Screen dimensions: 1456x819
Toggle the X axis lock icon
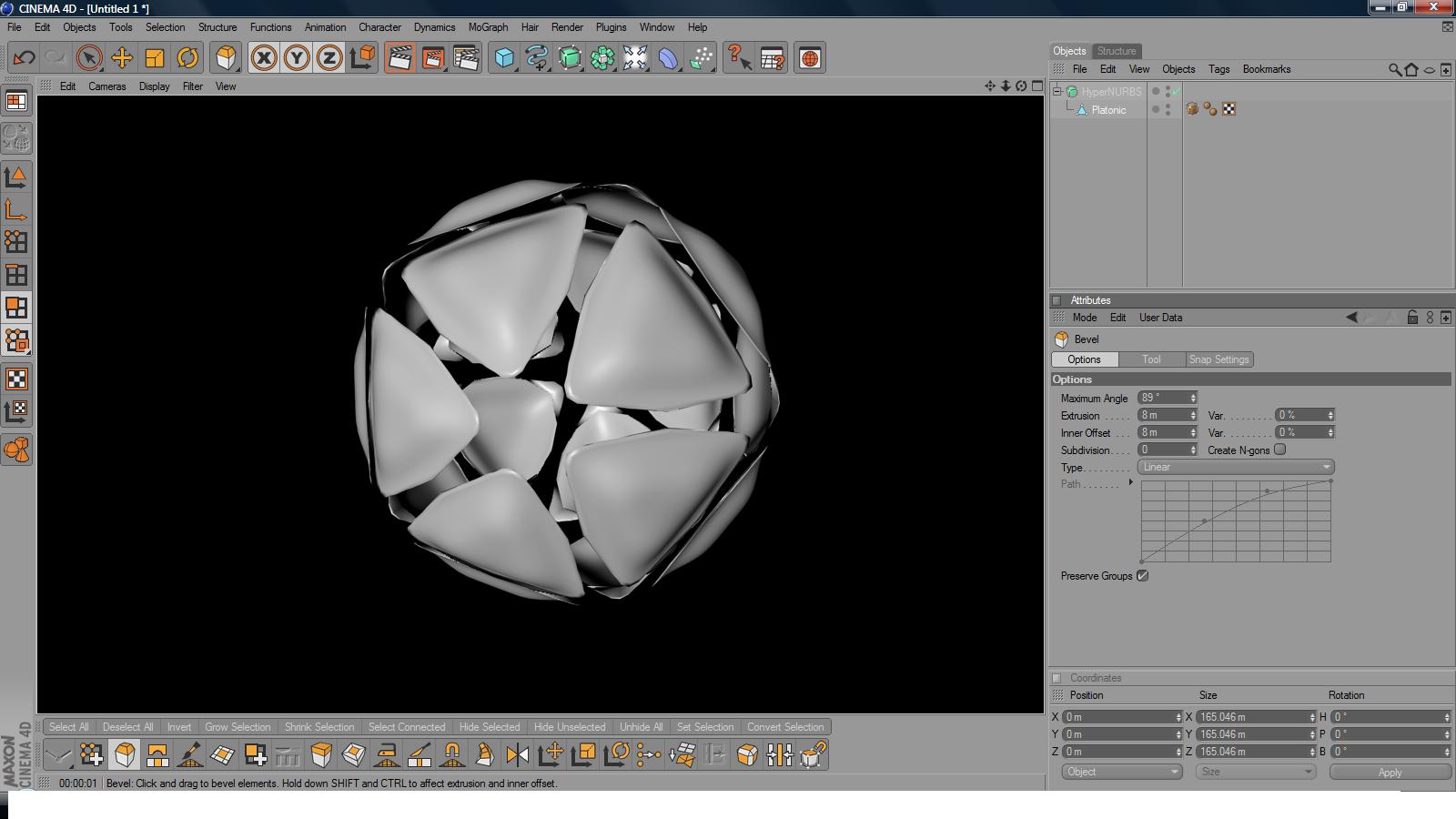click(x=264, y=58)
